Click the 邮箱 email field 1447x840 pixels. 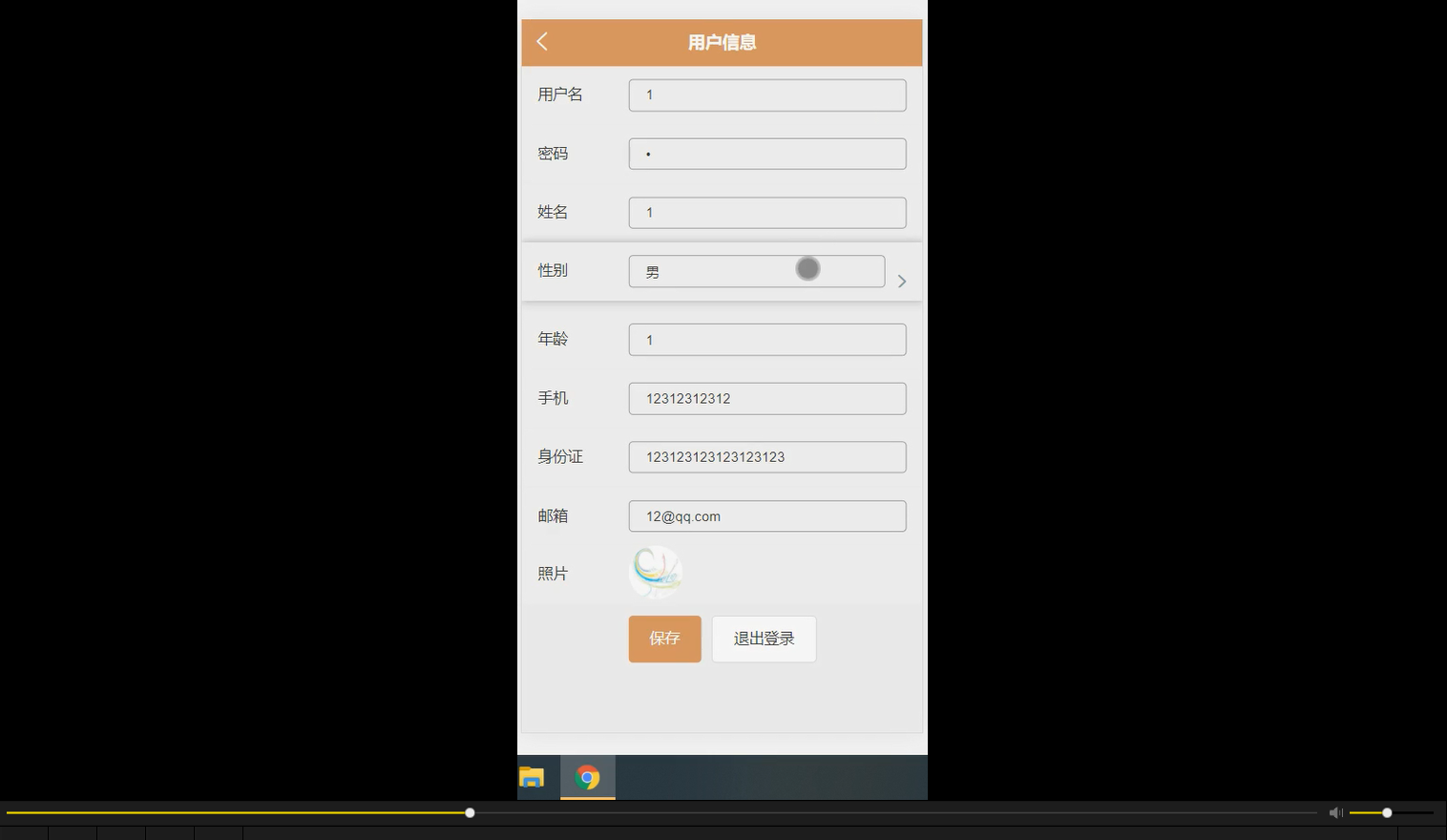(x=767, y=516)
